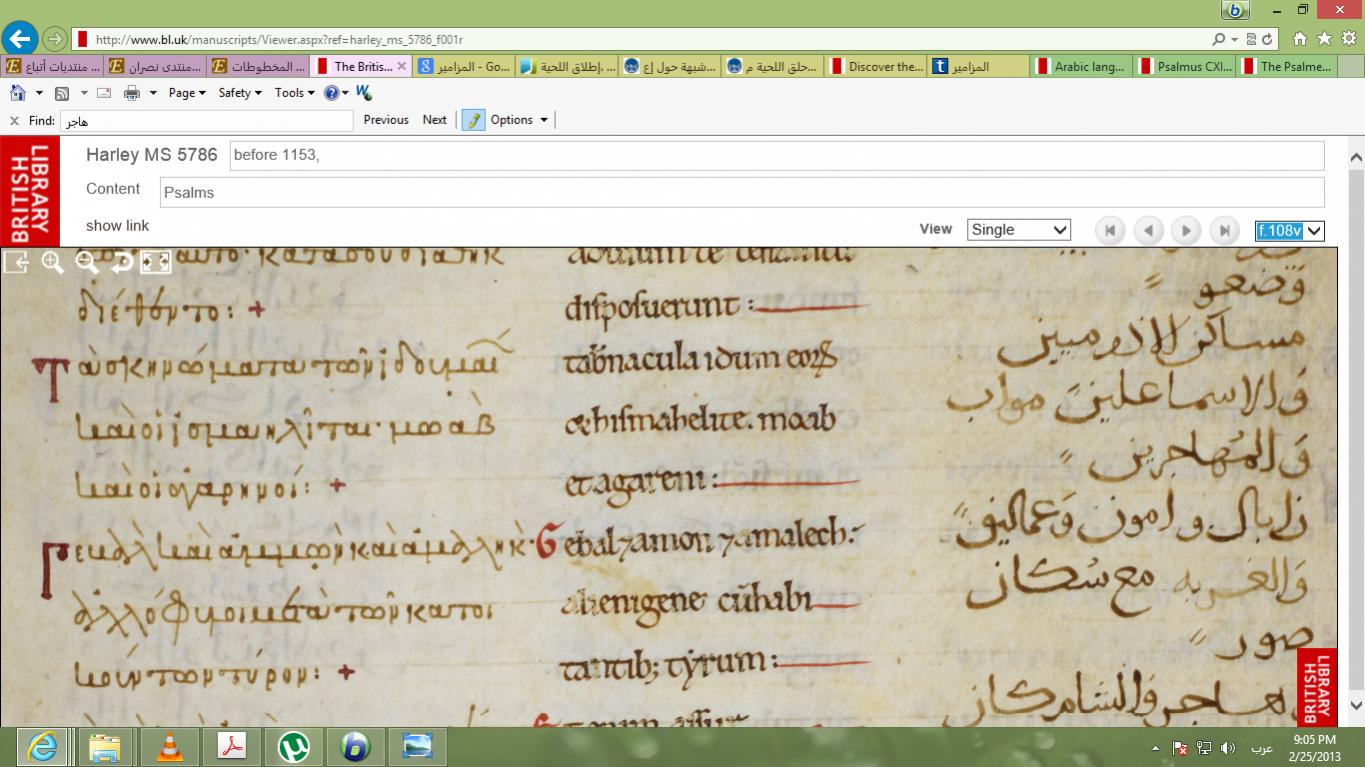Switch manuscript viewer to full screen
The width and height of the screenshot is (1365, 767).
[x=156, y=262]
